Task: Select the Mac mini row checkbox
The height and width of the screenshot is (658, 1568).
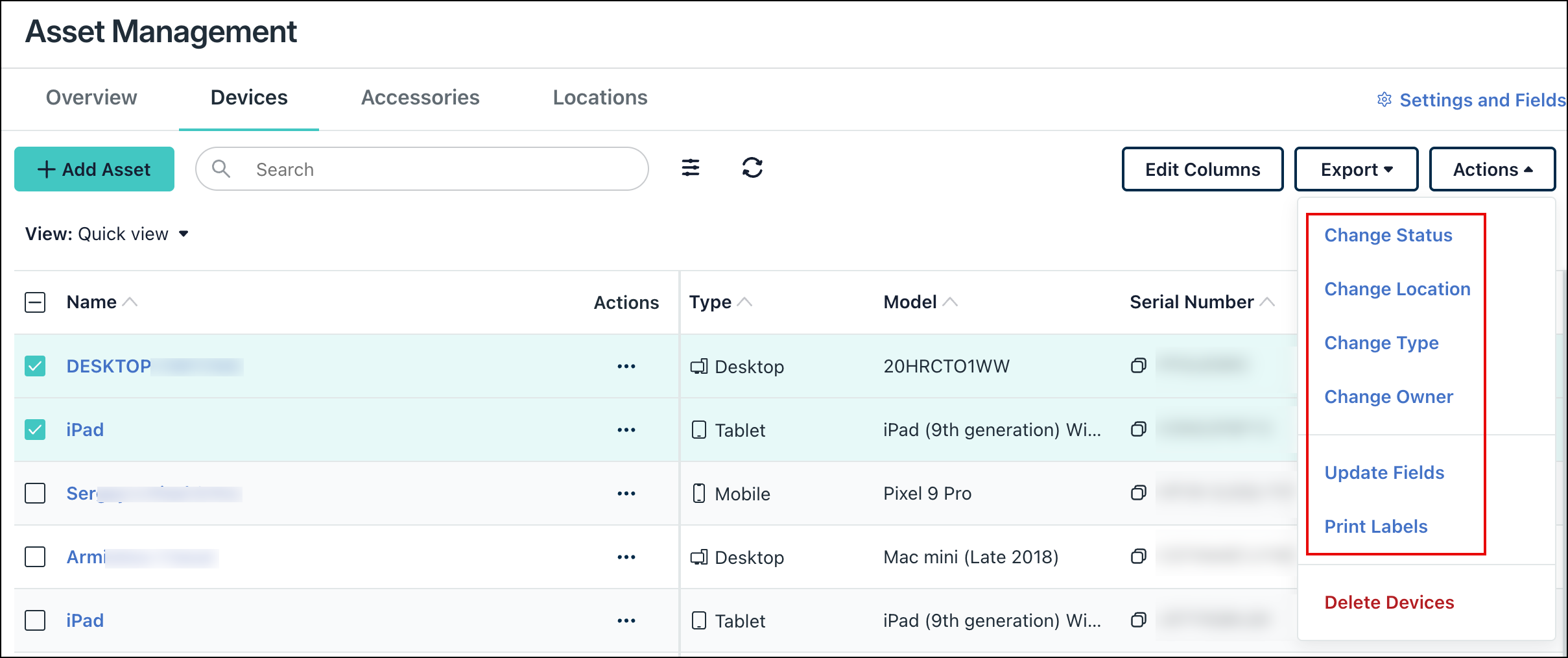Action: (35, 557)
